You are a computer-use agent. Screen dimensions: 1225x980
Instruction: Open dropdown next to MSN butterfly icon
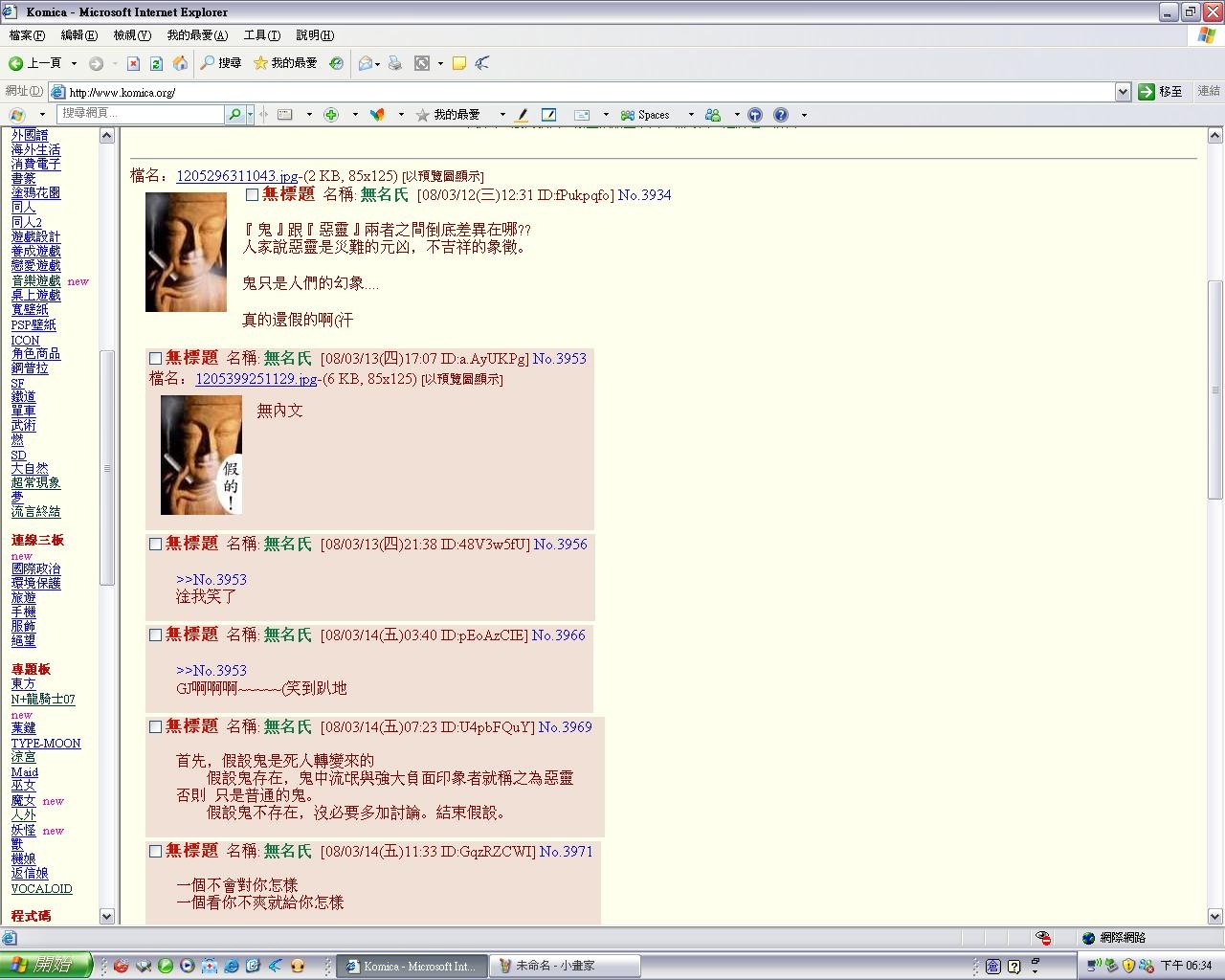click(401, 115)
